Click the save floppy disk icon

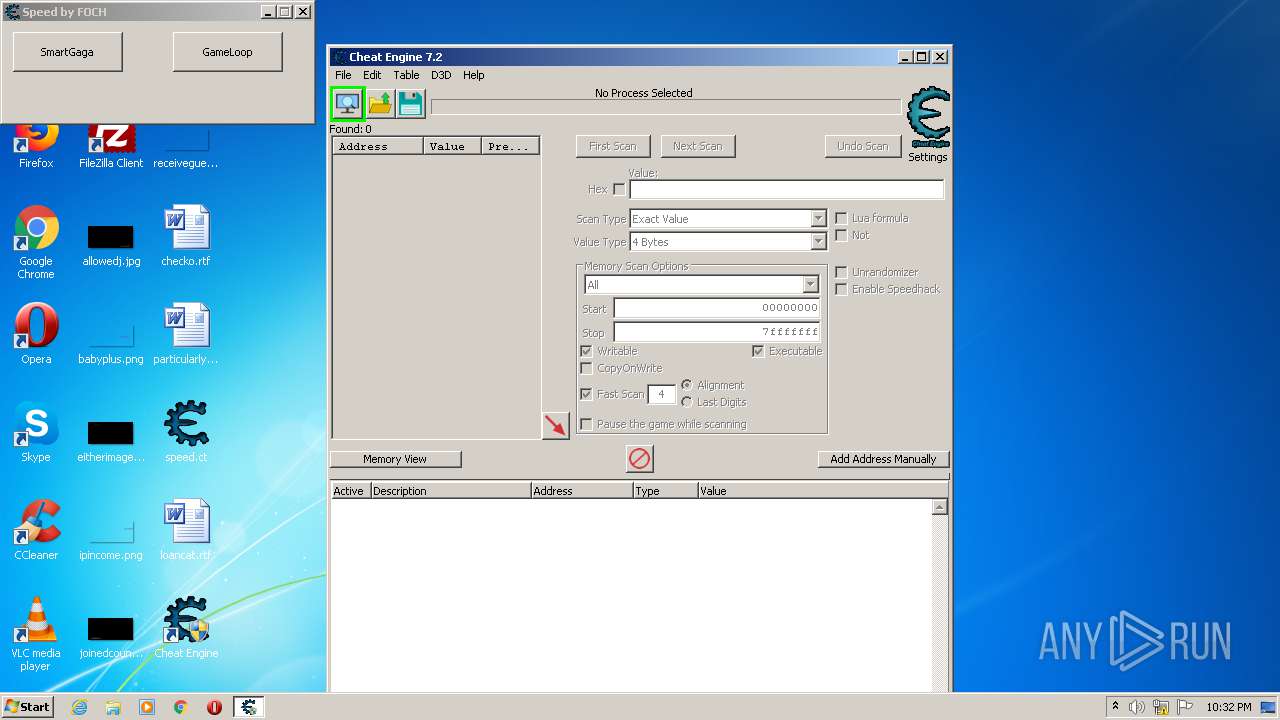(x=410, y=103)
